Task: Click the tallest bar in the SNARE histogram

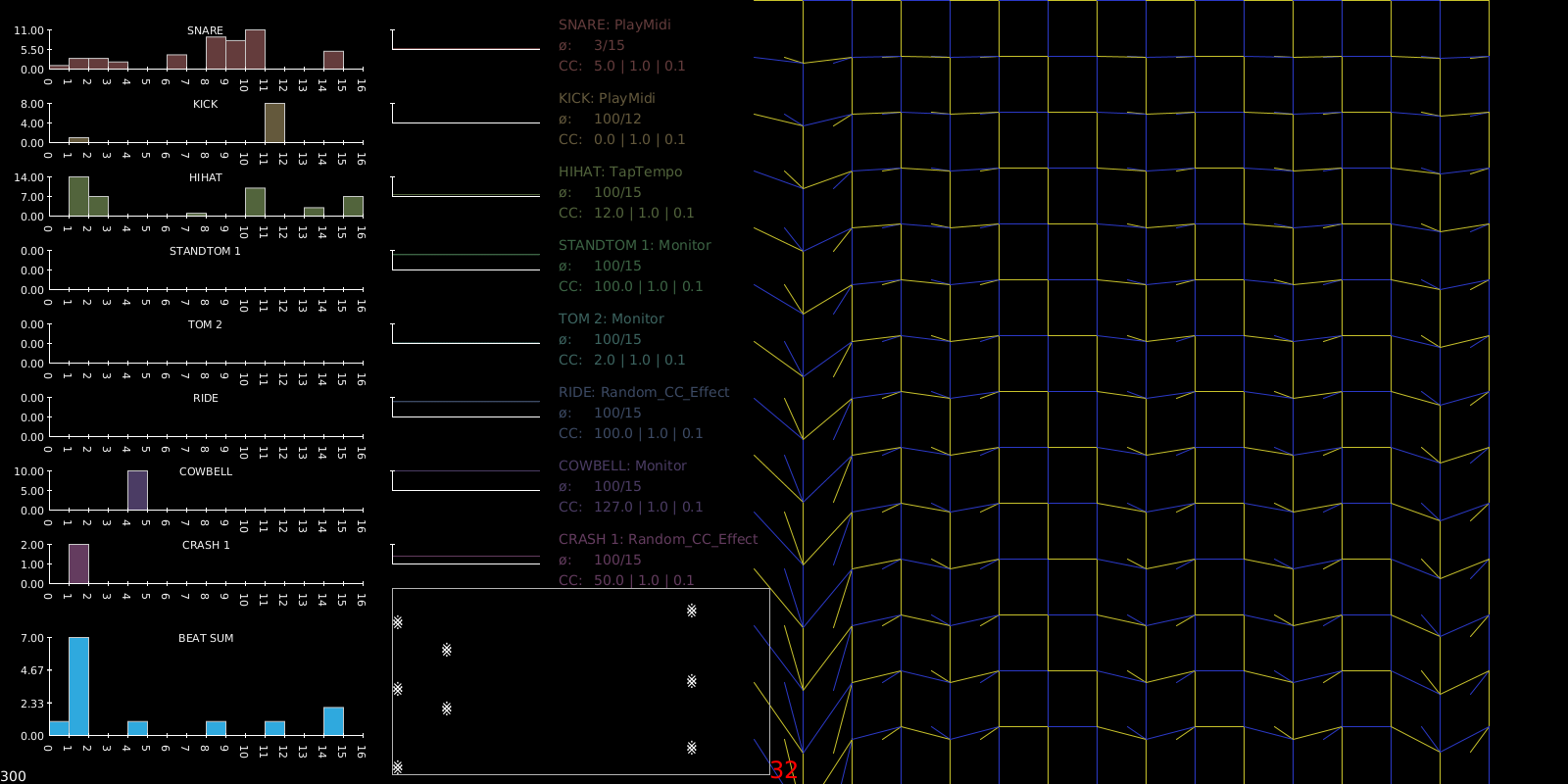Action: click(255, 49)
